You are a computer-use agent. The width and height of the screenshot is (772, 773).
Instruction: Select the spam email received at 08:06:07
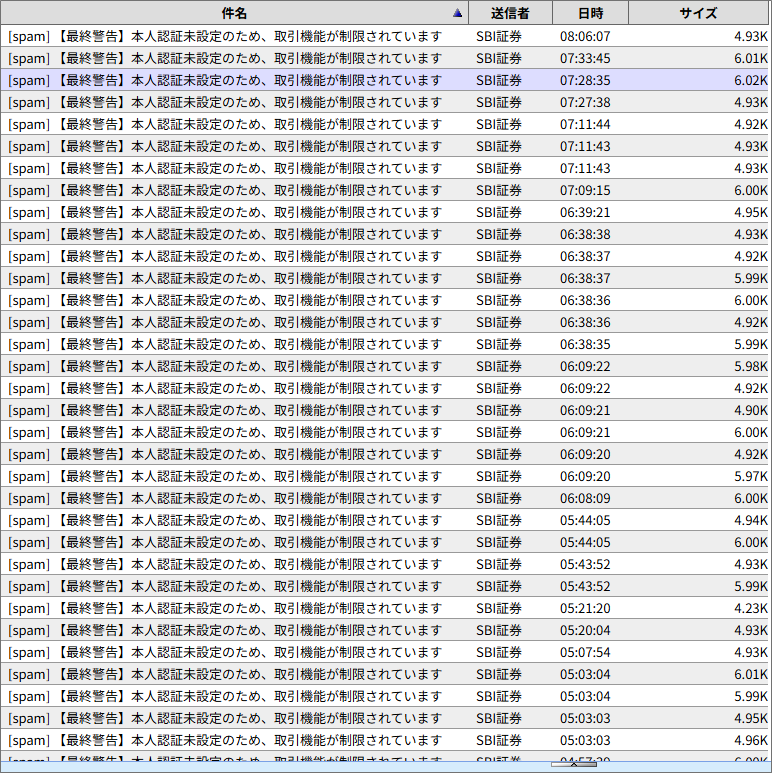[x=385, y=36]
